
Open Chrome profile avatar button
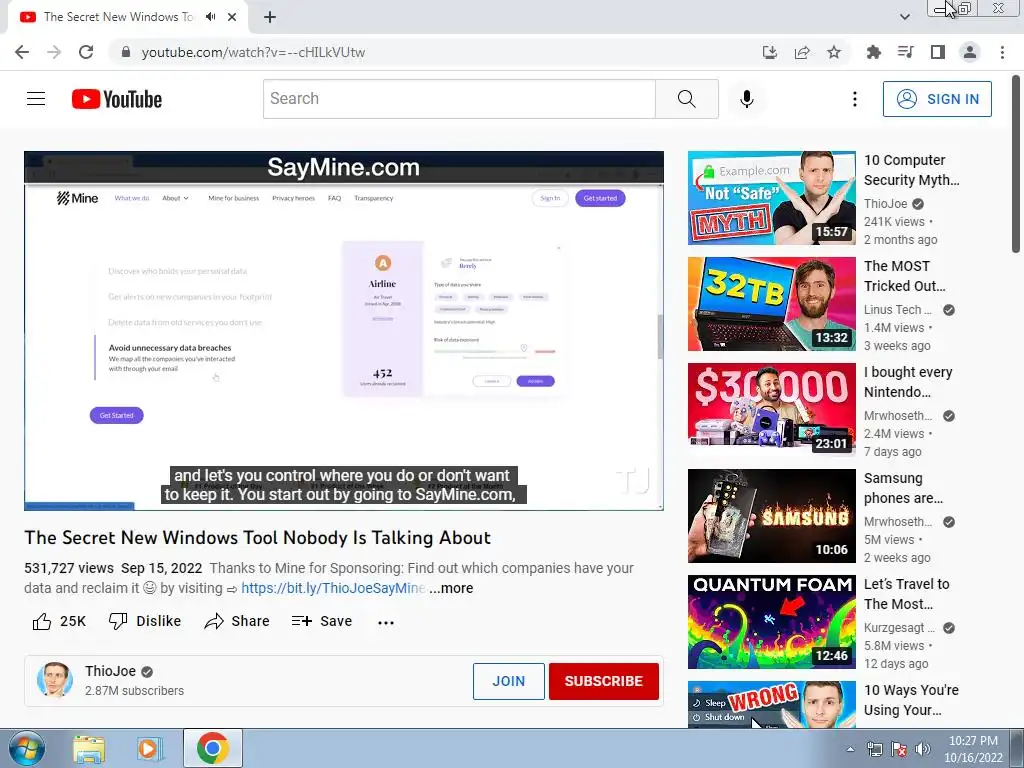coord(970,52)
